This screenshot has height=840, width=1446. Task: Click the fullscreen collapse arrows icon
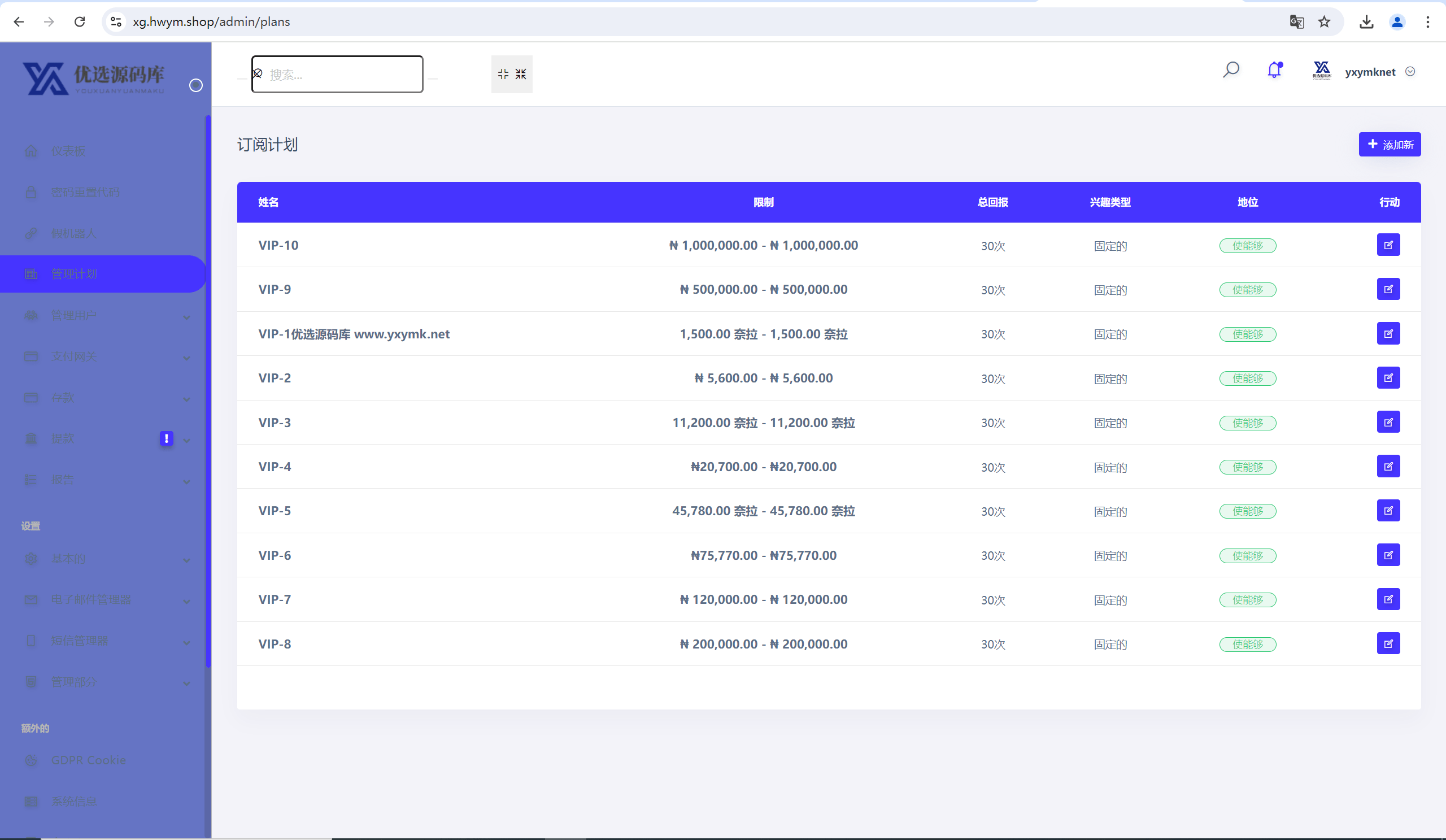(512, 74)
